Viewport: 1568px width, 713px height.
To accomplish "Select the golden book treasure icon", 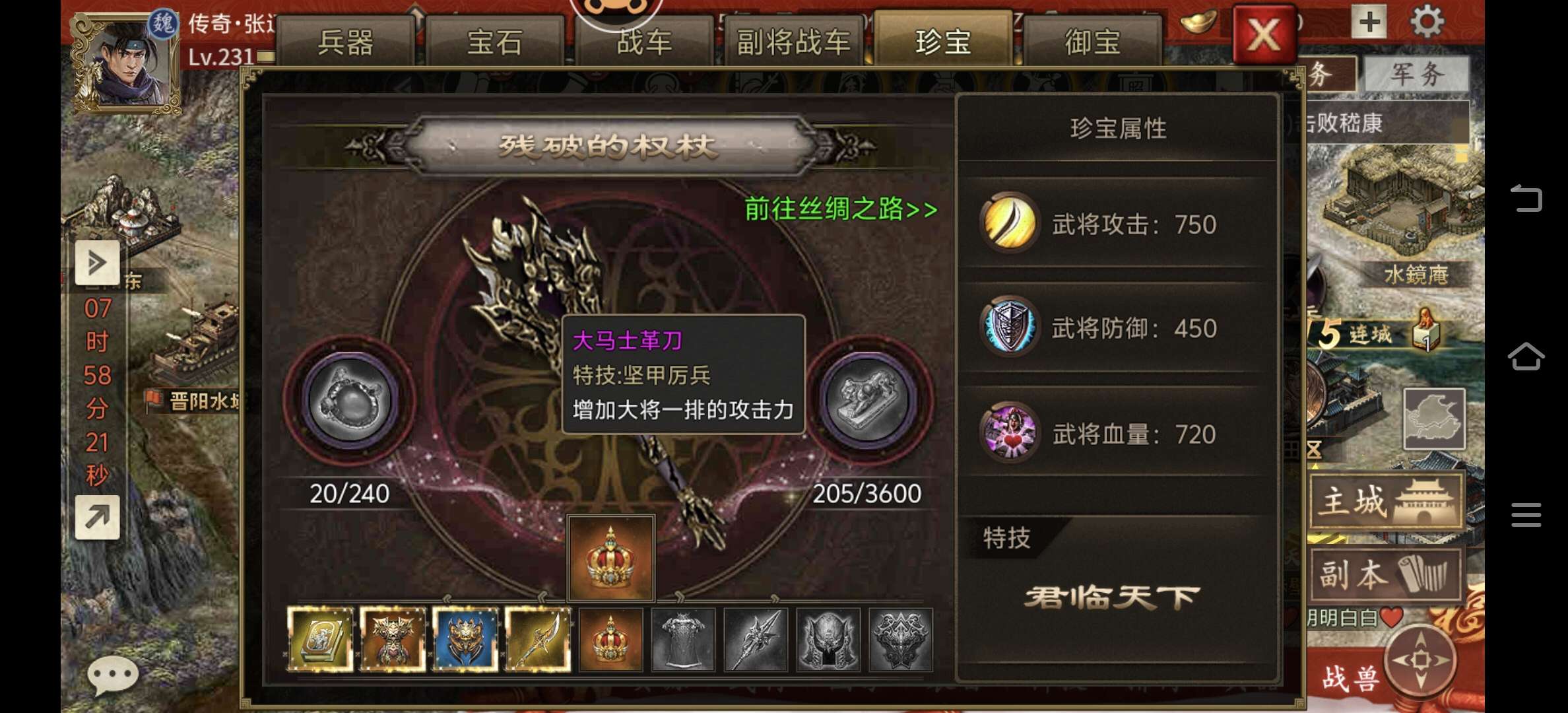I will [320, 639].
